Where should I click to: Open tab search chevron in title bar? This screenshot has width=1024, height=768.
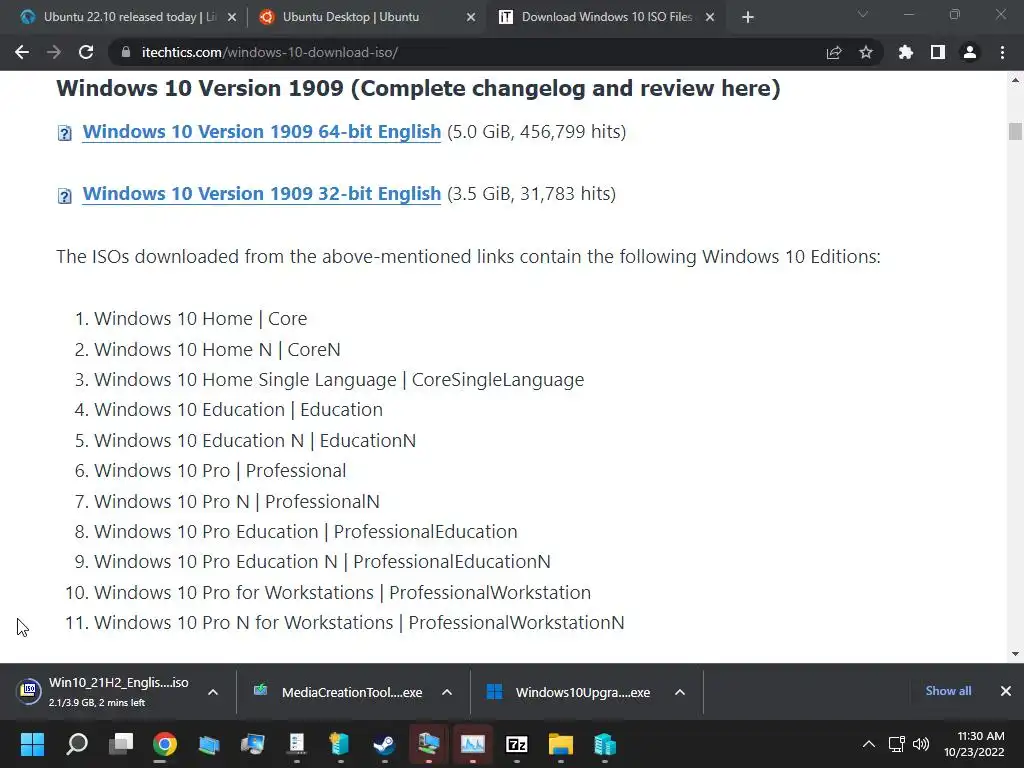point(863,14)
